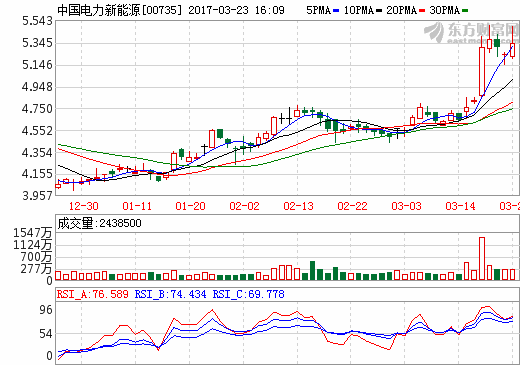The height and width of the screenshot is (365, 520).
Task: Click the 5.543 price axis label
Action: pyautogui.click(x=37, y=21)
